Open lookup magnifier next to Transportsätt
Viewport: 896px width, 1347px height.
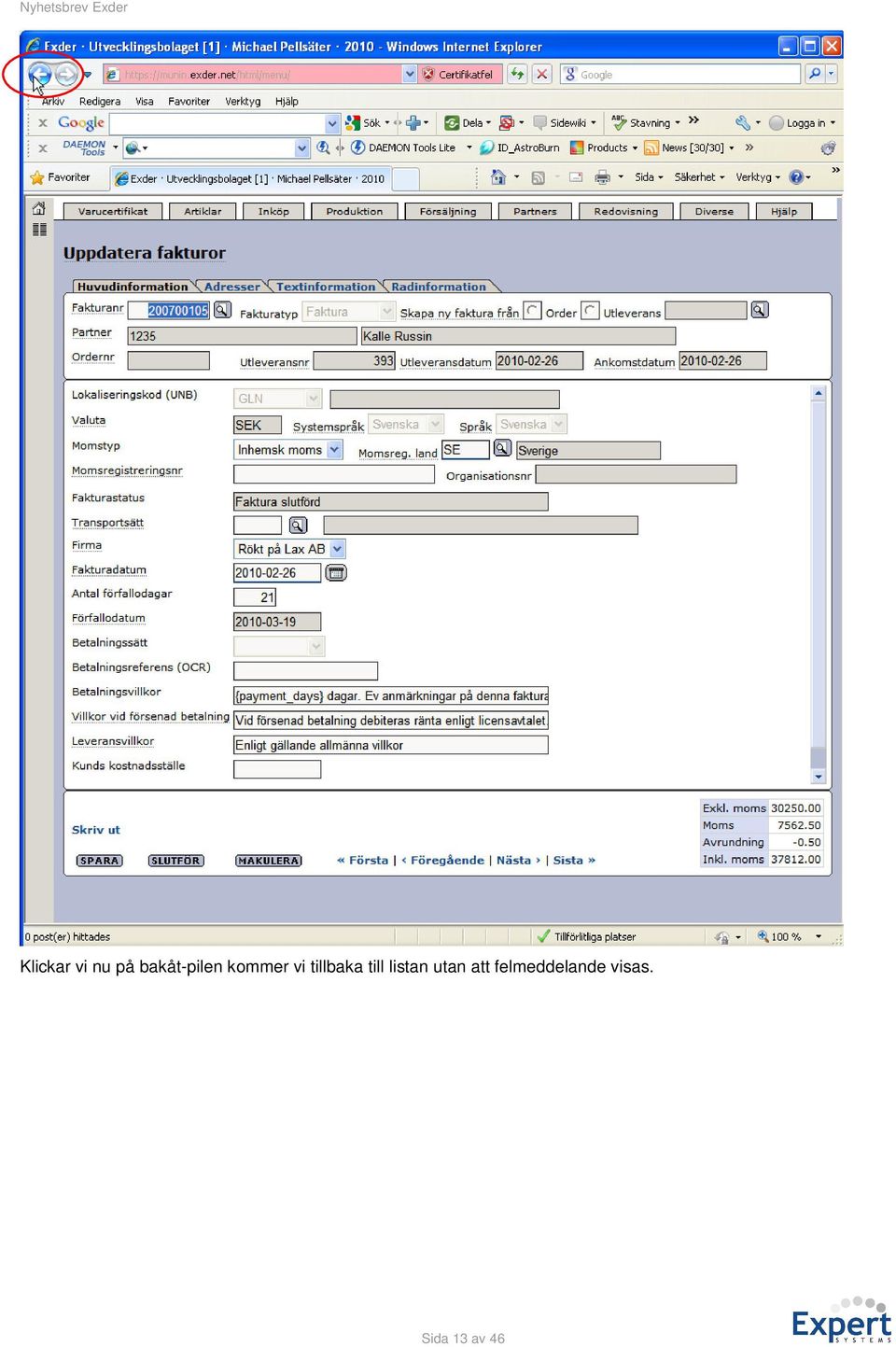299,526
